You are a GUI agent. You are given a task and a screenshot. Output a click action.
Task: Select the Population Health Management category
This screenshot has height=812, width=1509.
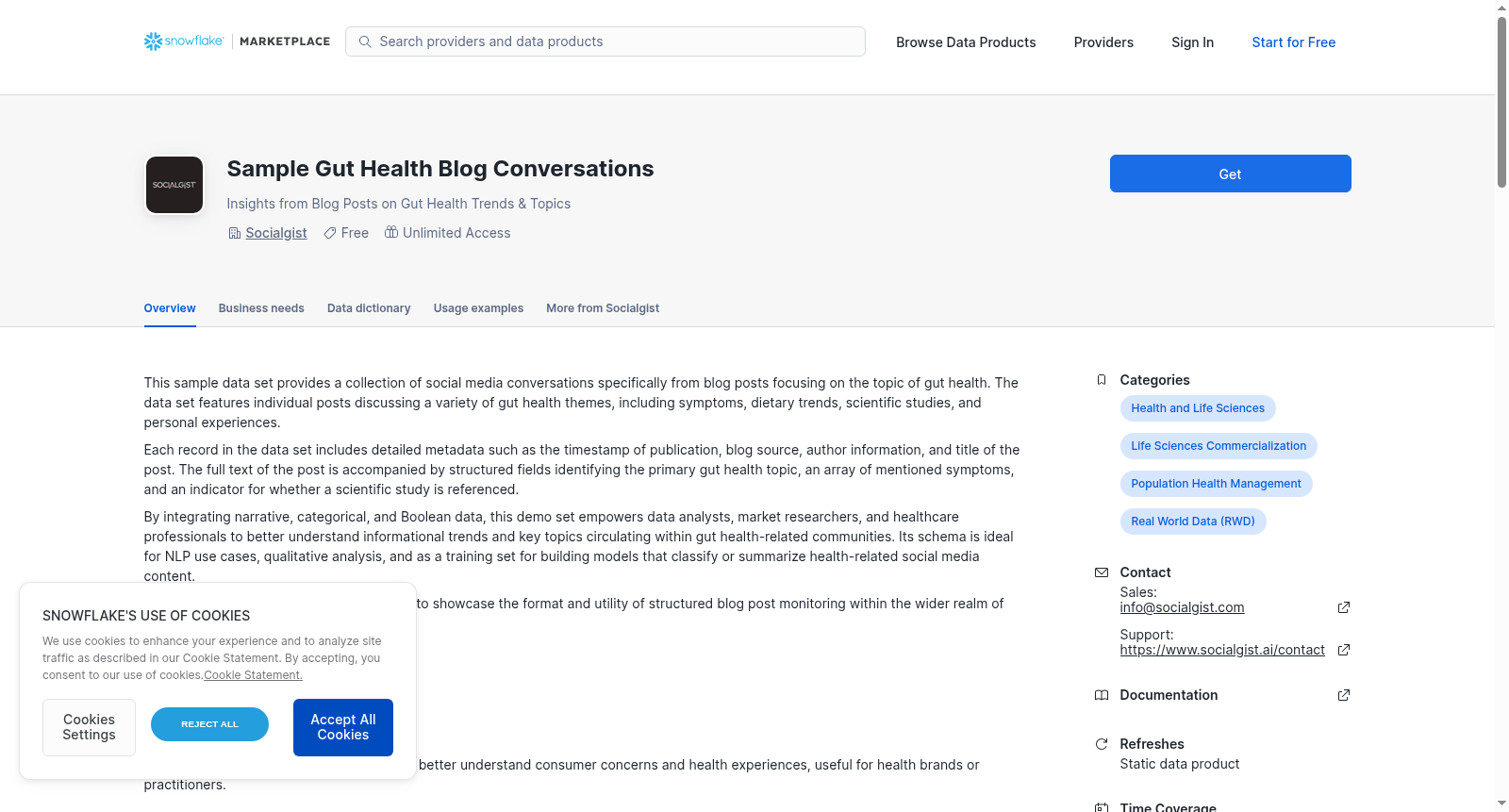[1216, 484]
